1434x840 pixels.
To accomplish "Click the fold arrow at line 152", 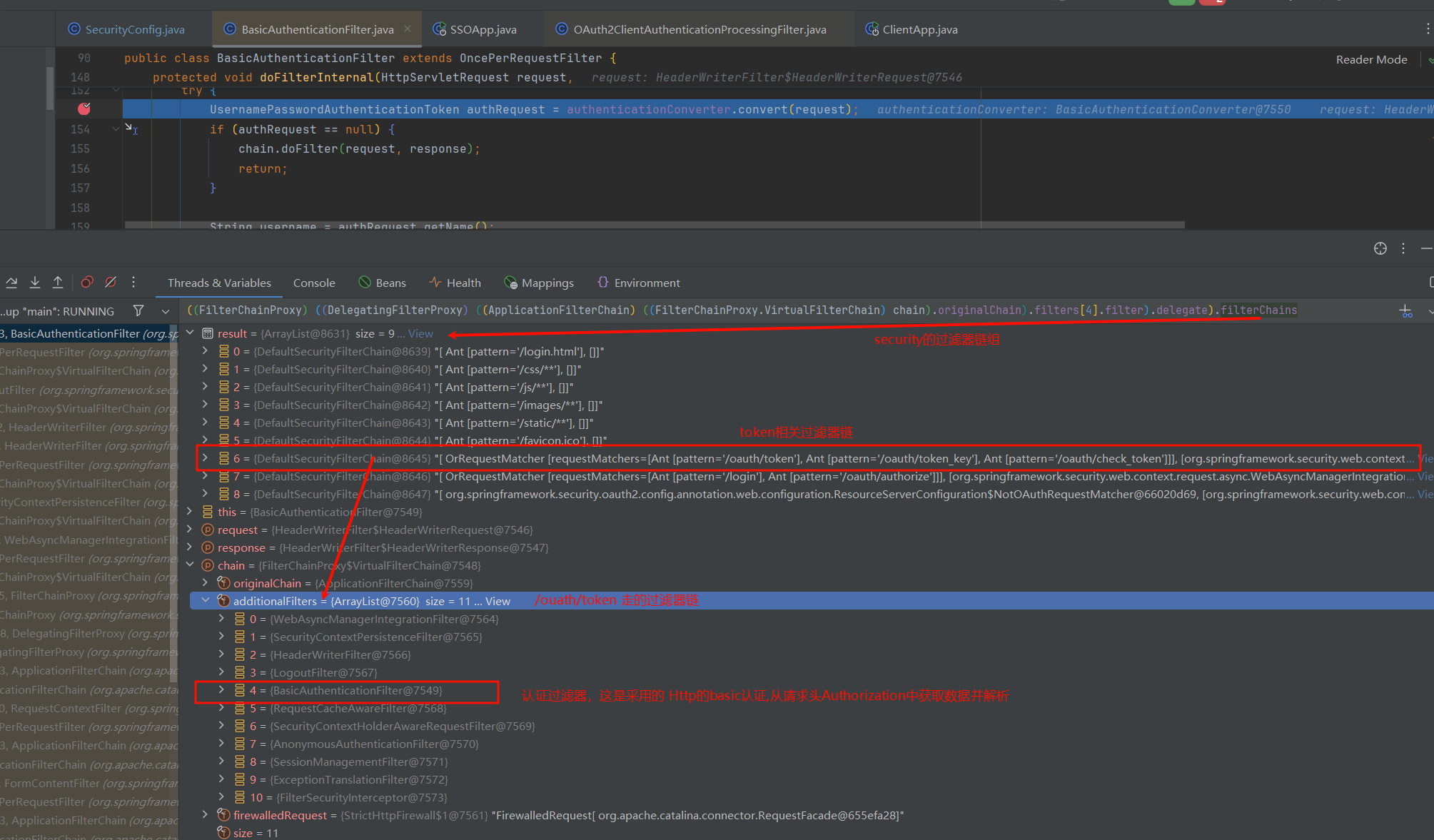I will 116,91.
